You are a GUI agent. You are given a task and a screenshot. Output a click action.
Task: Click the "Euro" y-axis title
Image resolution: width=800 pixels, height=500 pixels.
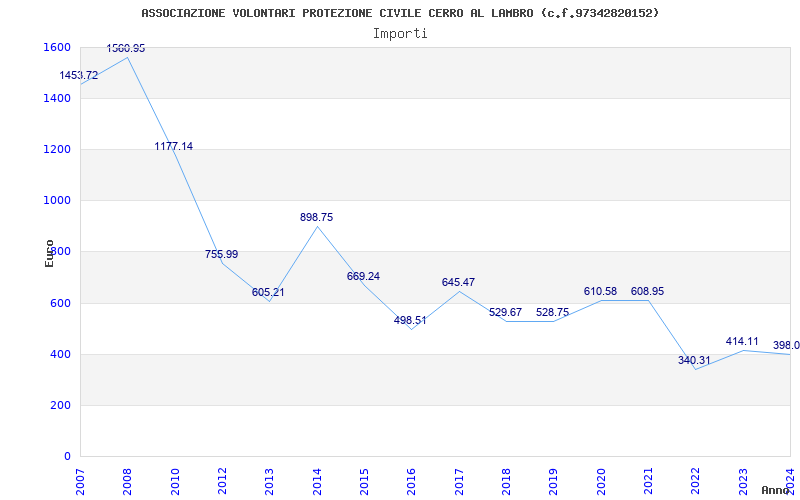pyautogui.click(x=50, y=252)
